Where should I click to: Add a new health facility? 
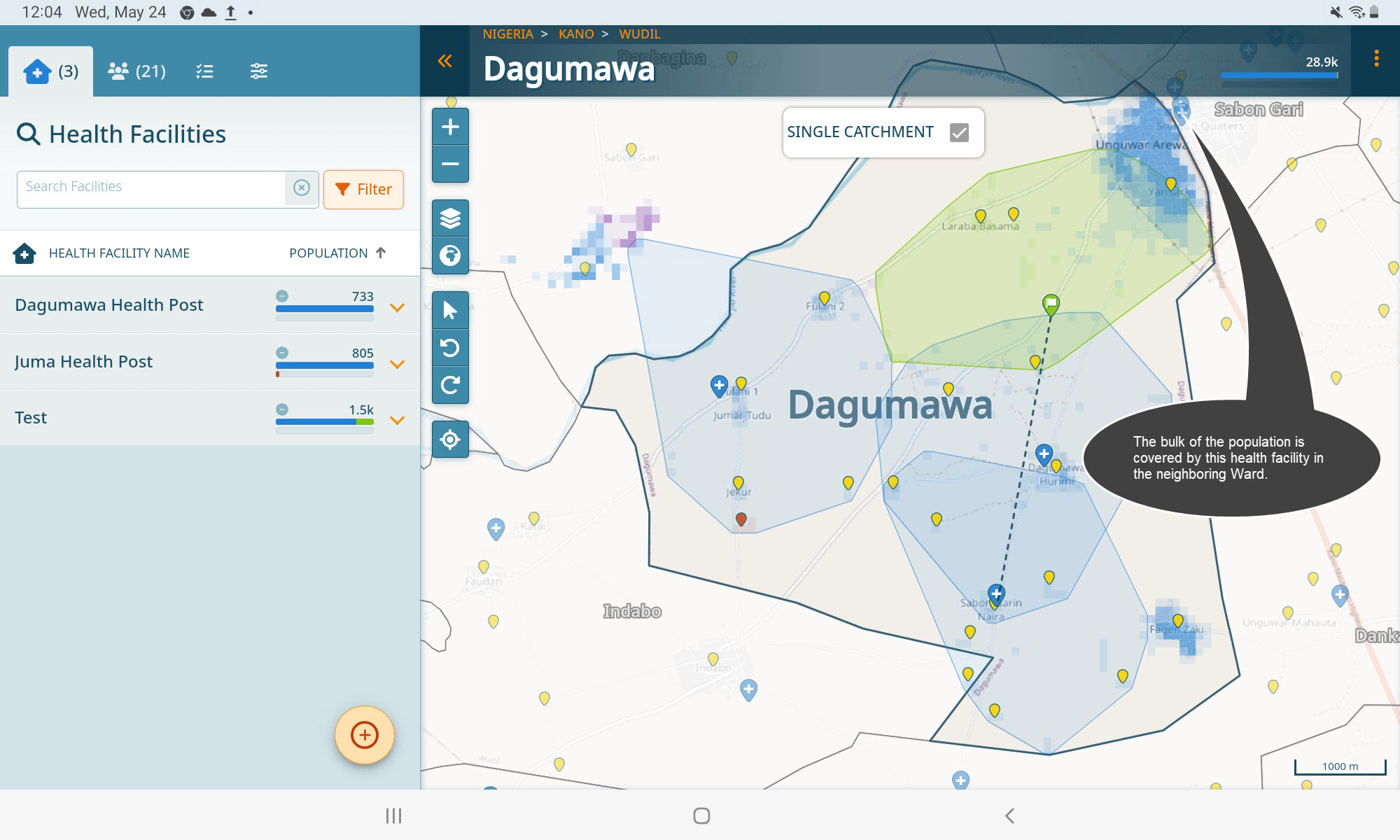click(x=364, y=735)
